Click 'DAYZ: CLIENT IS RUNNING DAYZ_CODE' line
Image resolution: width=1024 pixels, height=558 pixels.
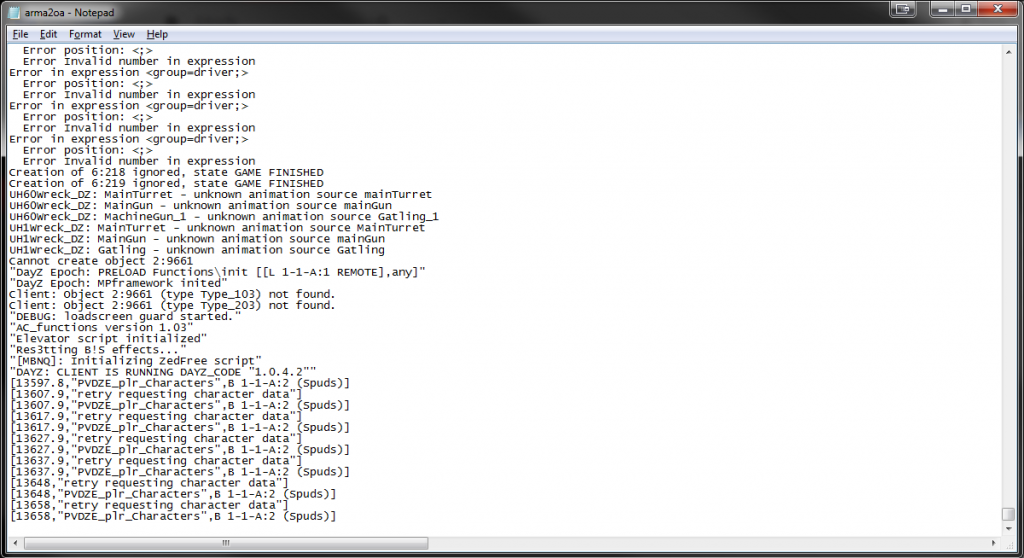pyautogui.click(x=163, y=372)
